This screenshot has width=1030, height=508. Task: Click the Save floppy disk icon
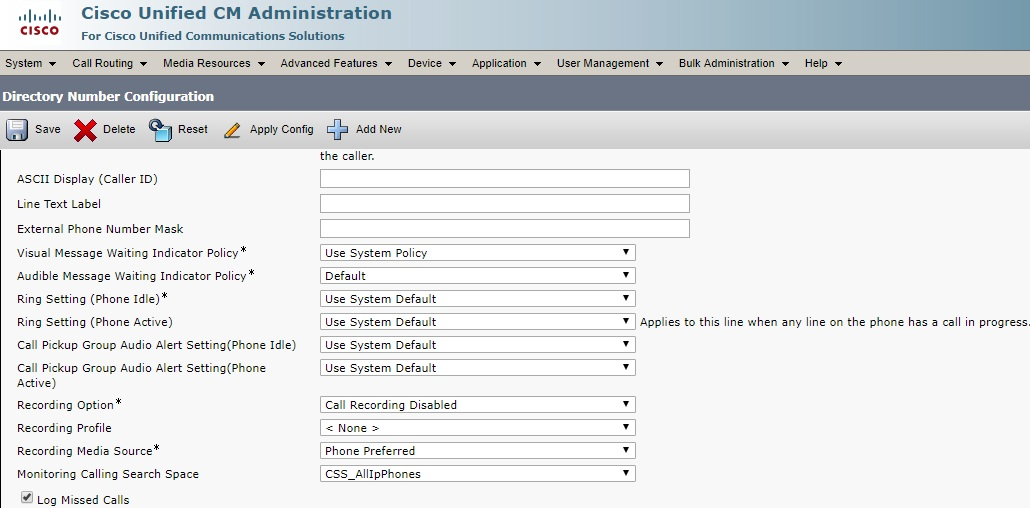tap(17, 130)
